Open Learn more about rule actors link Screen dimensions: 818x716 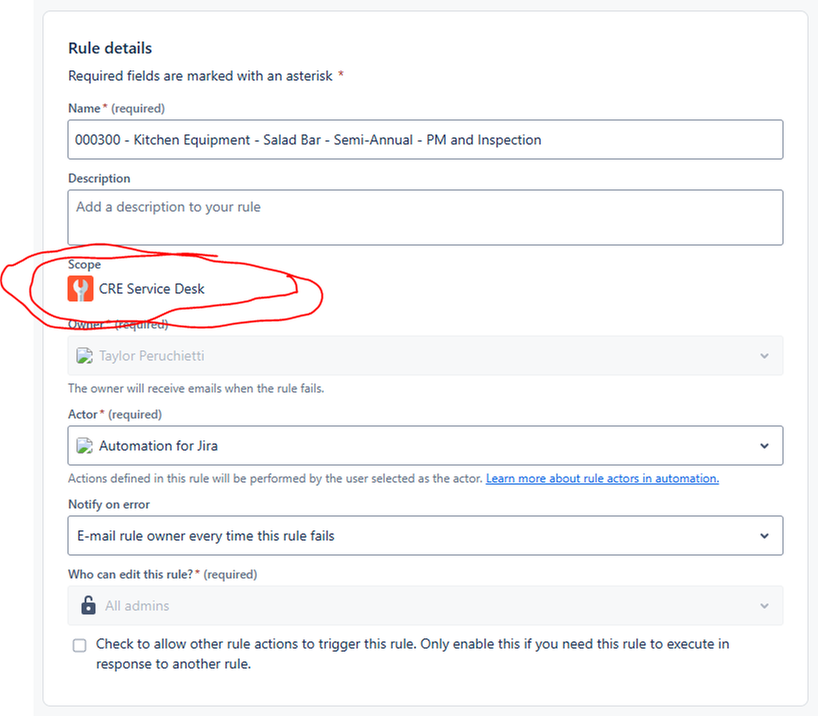click(602, 479)
